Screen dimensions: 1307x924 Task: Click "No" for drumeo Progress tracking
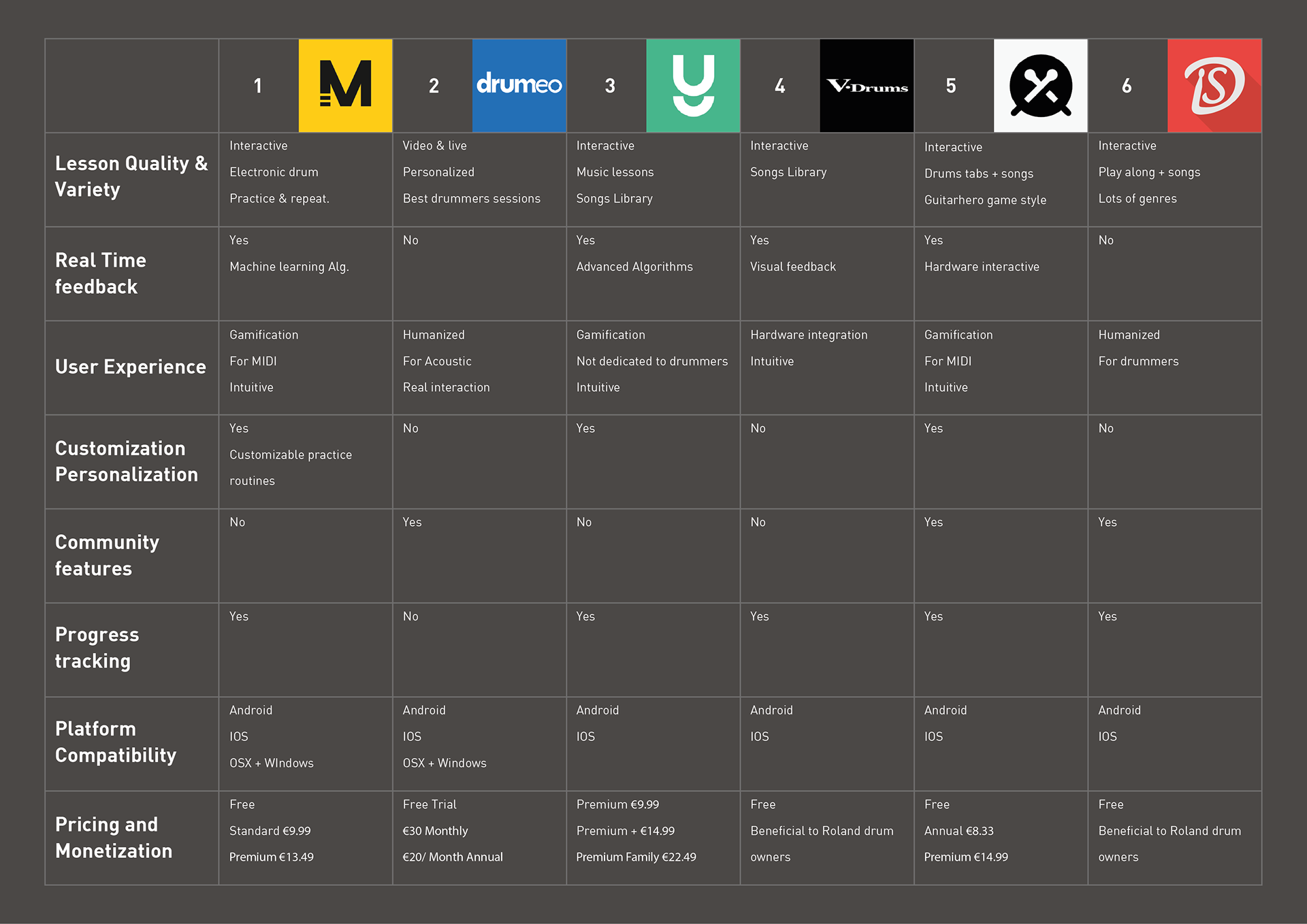[410, 616]
